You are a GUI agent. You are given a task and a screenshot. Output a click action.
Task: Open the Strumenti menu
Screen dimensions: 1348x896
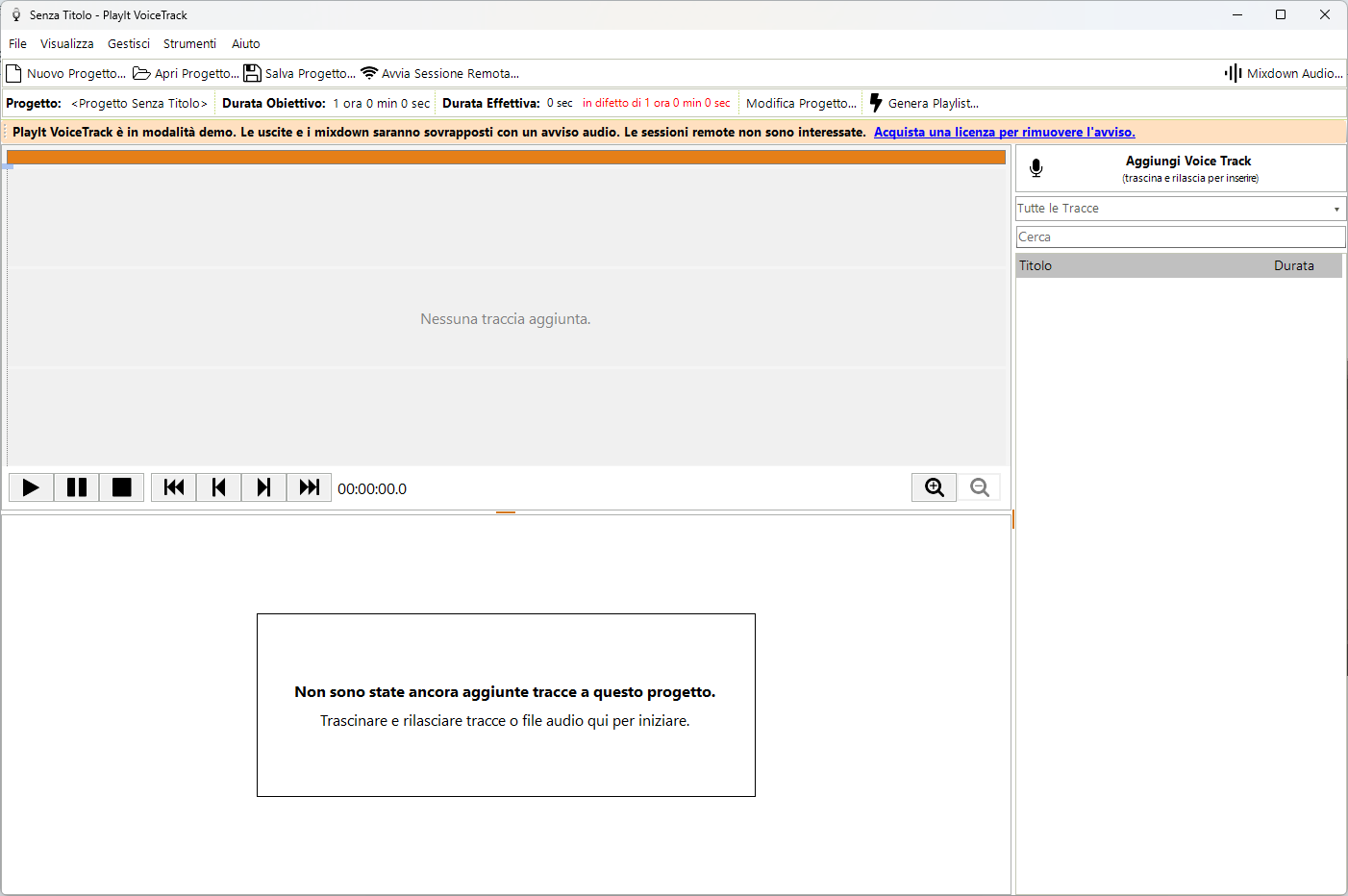189,43
